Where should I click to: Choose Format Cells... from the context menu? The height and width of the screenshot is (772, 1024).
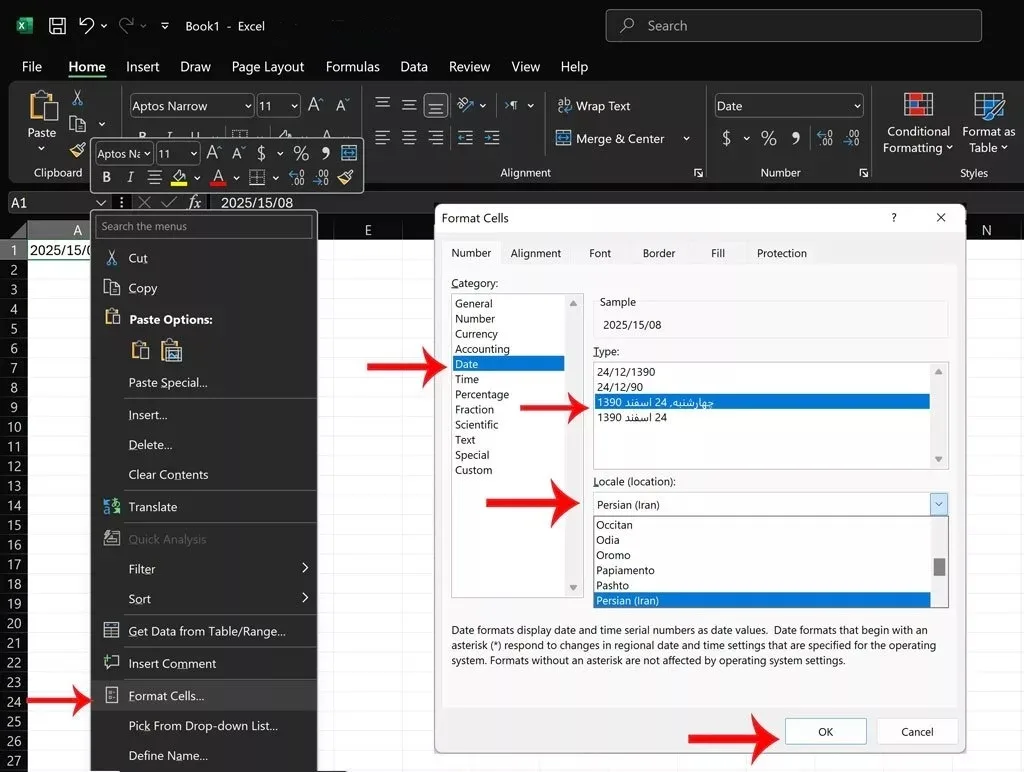point(204,696)
